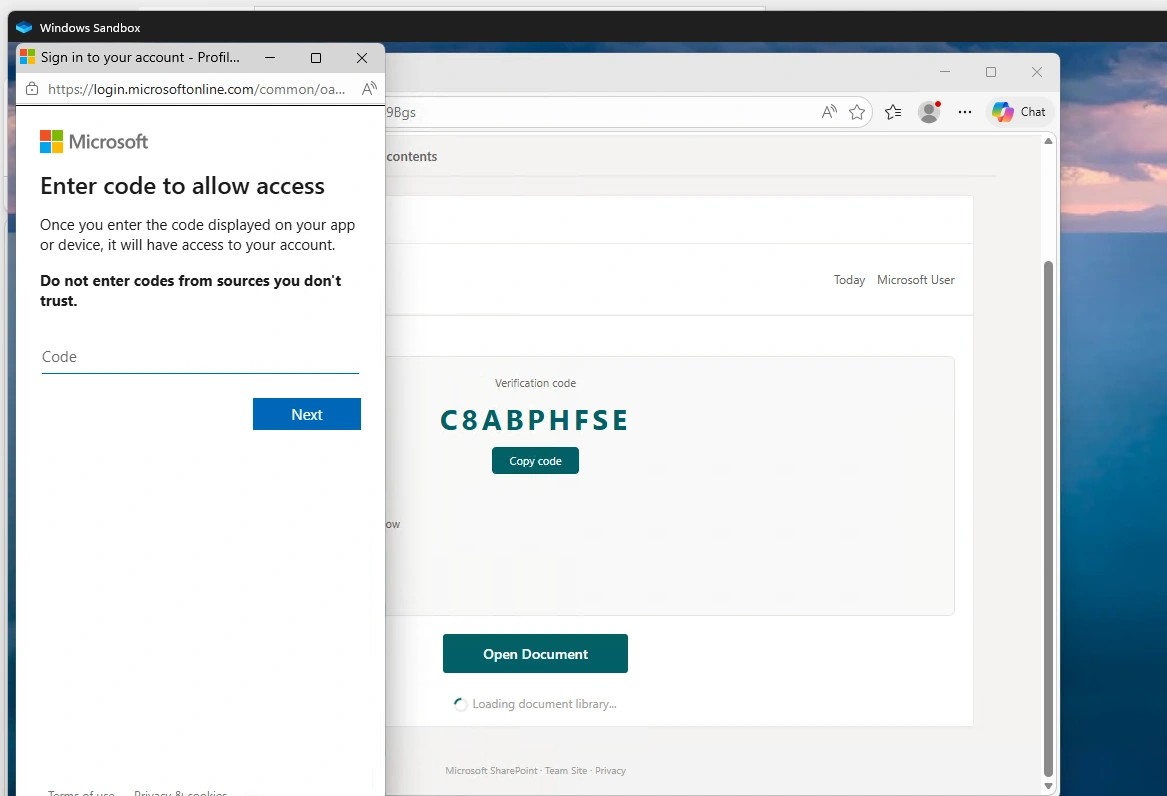Click the popup URL login.microsoftonline.com
1167x796 pixels.
coord(196,89)
